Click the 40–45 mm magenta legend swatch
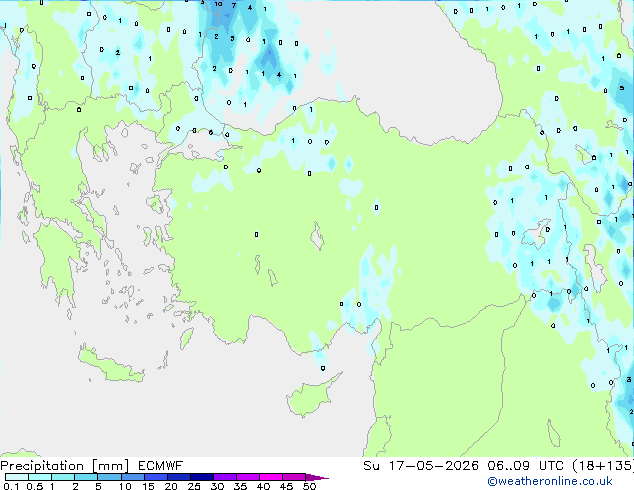The width and height of the screenshot is (634, 490). (271, 477)
